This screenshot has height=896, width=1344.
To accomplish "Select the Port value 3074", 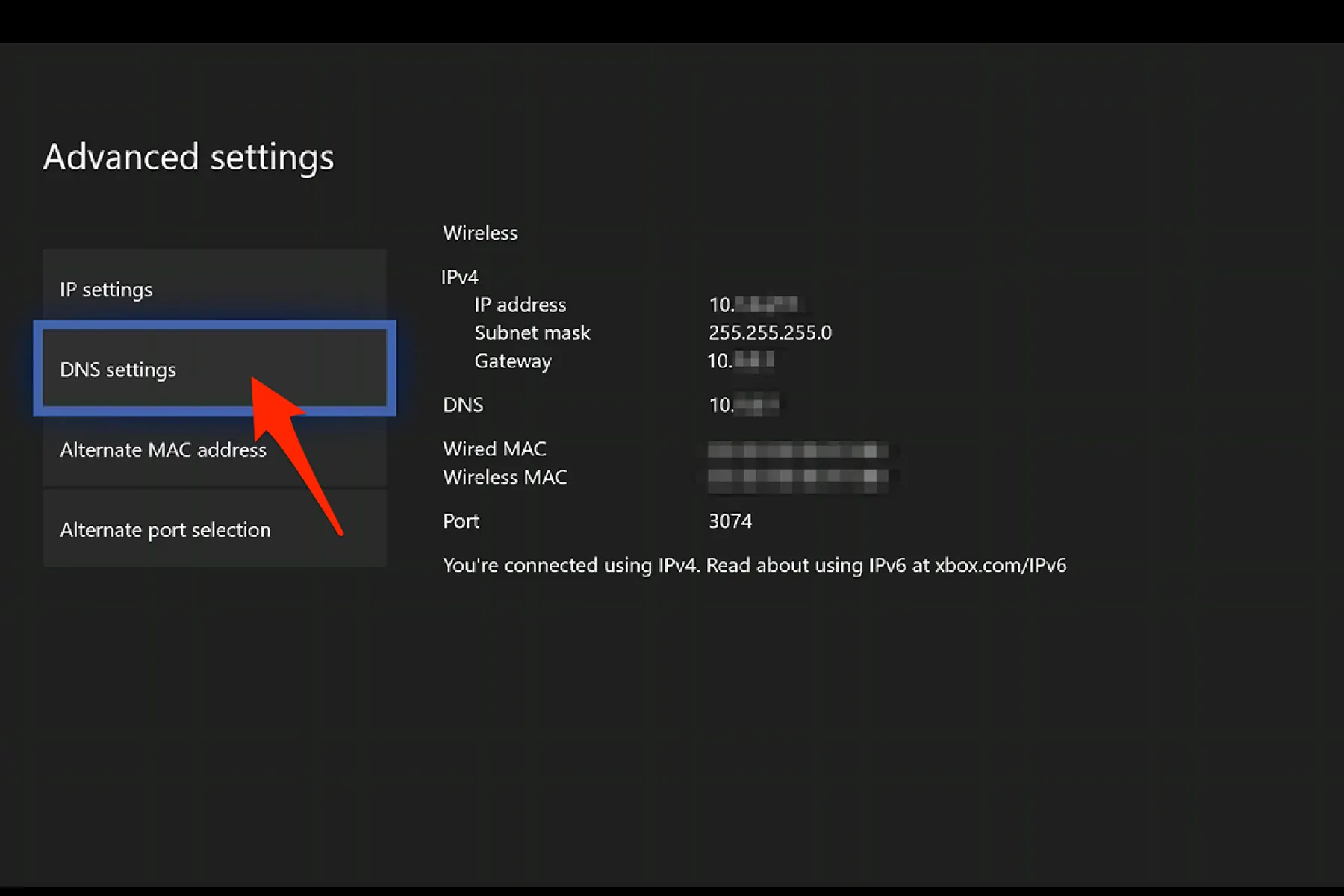I will [x=731, y=521].
